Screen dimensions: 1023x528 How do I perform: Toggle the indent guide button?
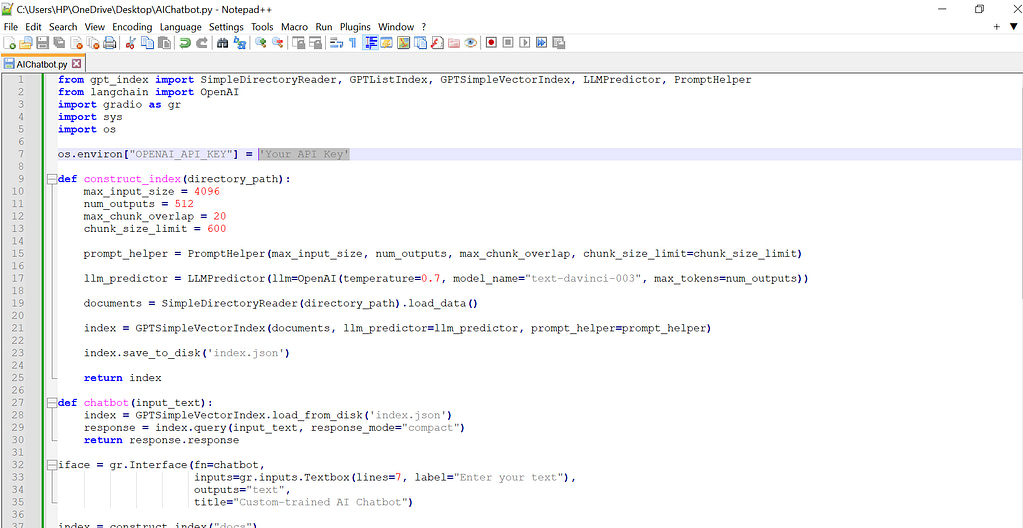(370, 43)
